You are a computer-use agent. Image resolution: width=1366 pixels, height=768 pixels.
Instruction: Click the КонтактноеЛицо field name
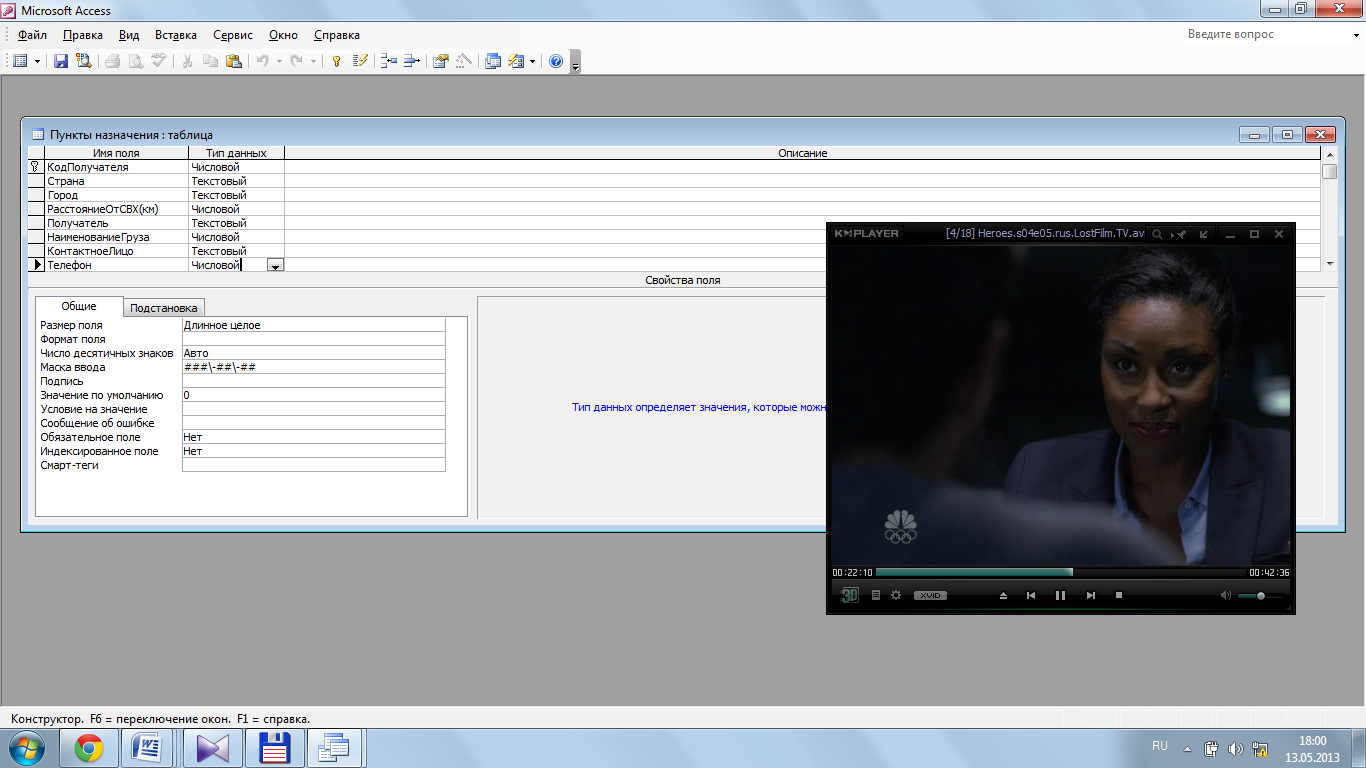(116, 251)
